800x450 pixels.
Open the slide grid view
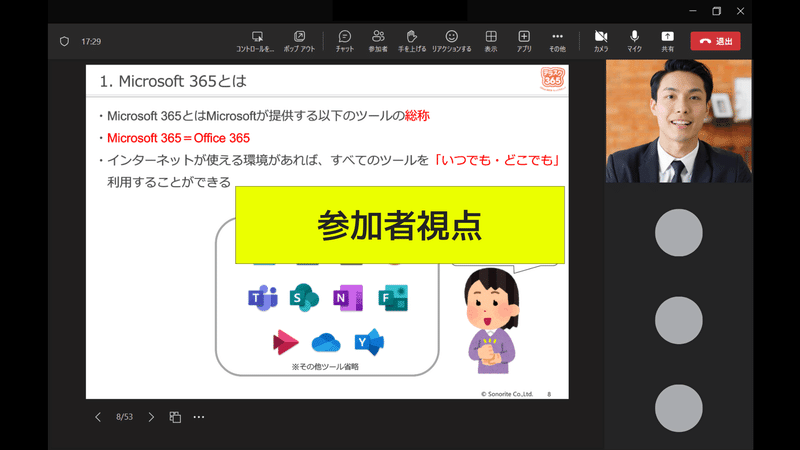pos(175,417)
